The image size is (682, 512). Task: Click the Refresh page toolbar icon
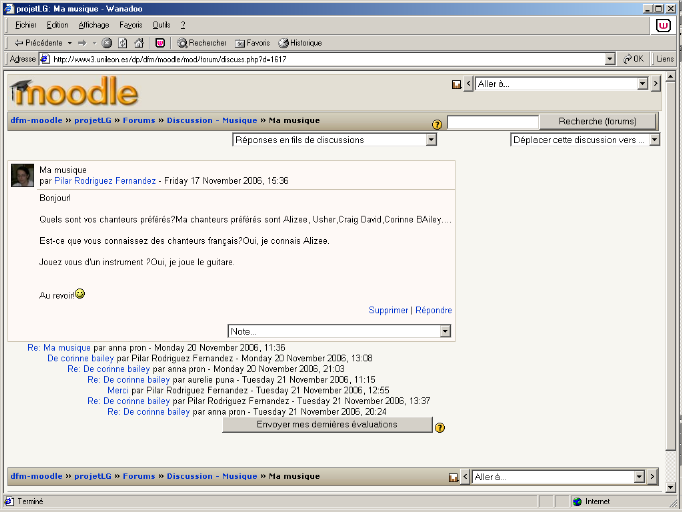pos(123,43)
